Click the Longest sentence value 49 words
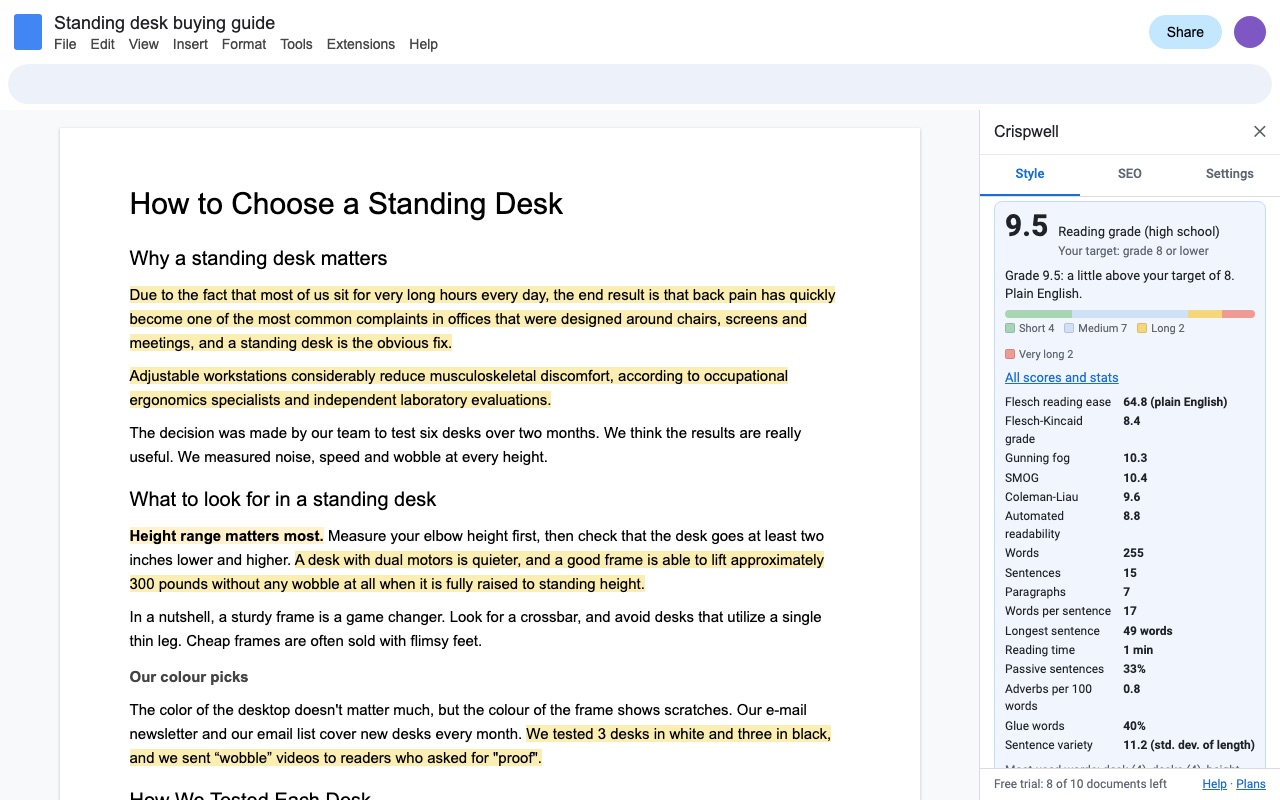This screenshot has height=800, width=1280. [x=1148, y=631]
